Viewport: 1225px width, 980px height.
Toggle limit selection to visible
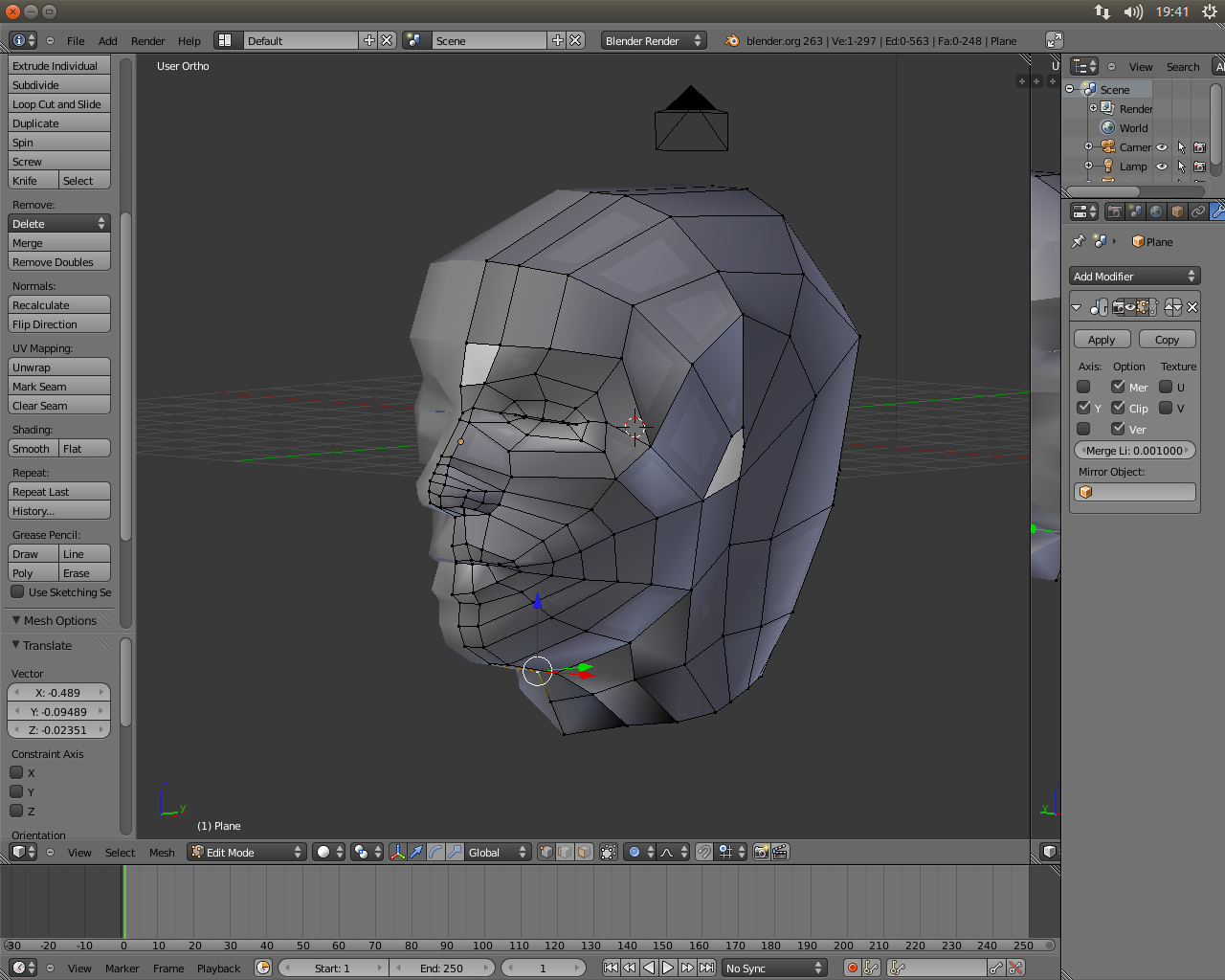click(609, 852)
